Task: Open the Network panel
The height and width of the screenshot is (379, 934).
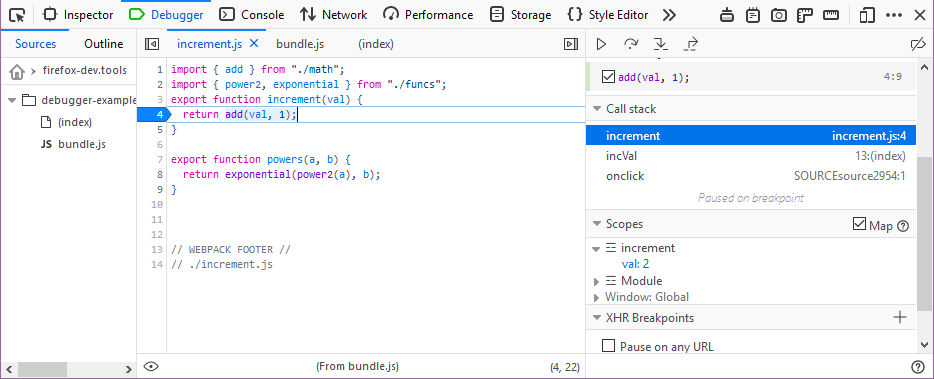Action: pos(334,14)
